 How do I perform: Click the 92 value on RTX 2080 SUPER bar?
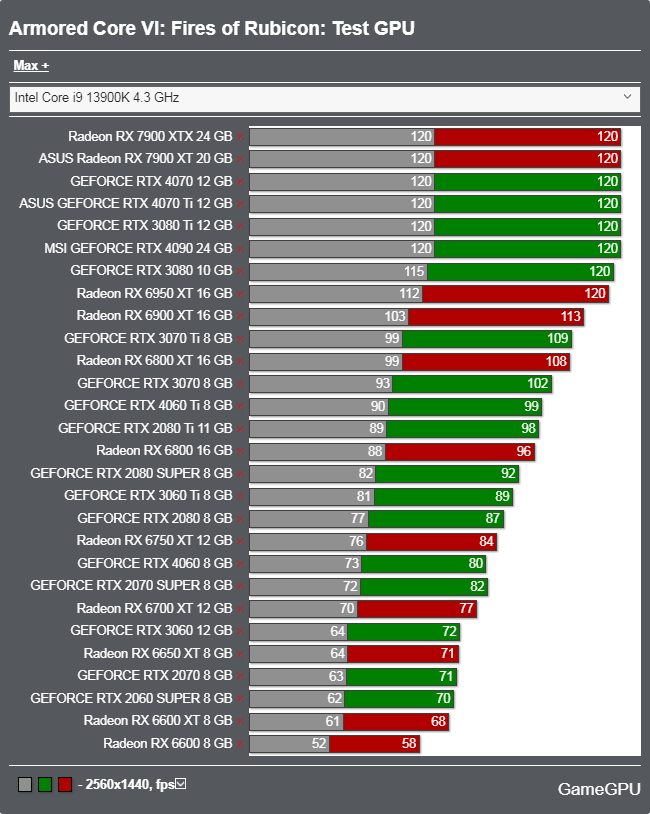[508, 474]
